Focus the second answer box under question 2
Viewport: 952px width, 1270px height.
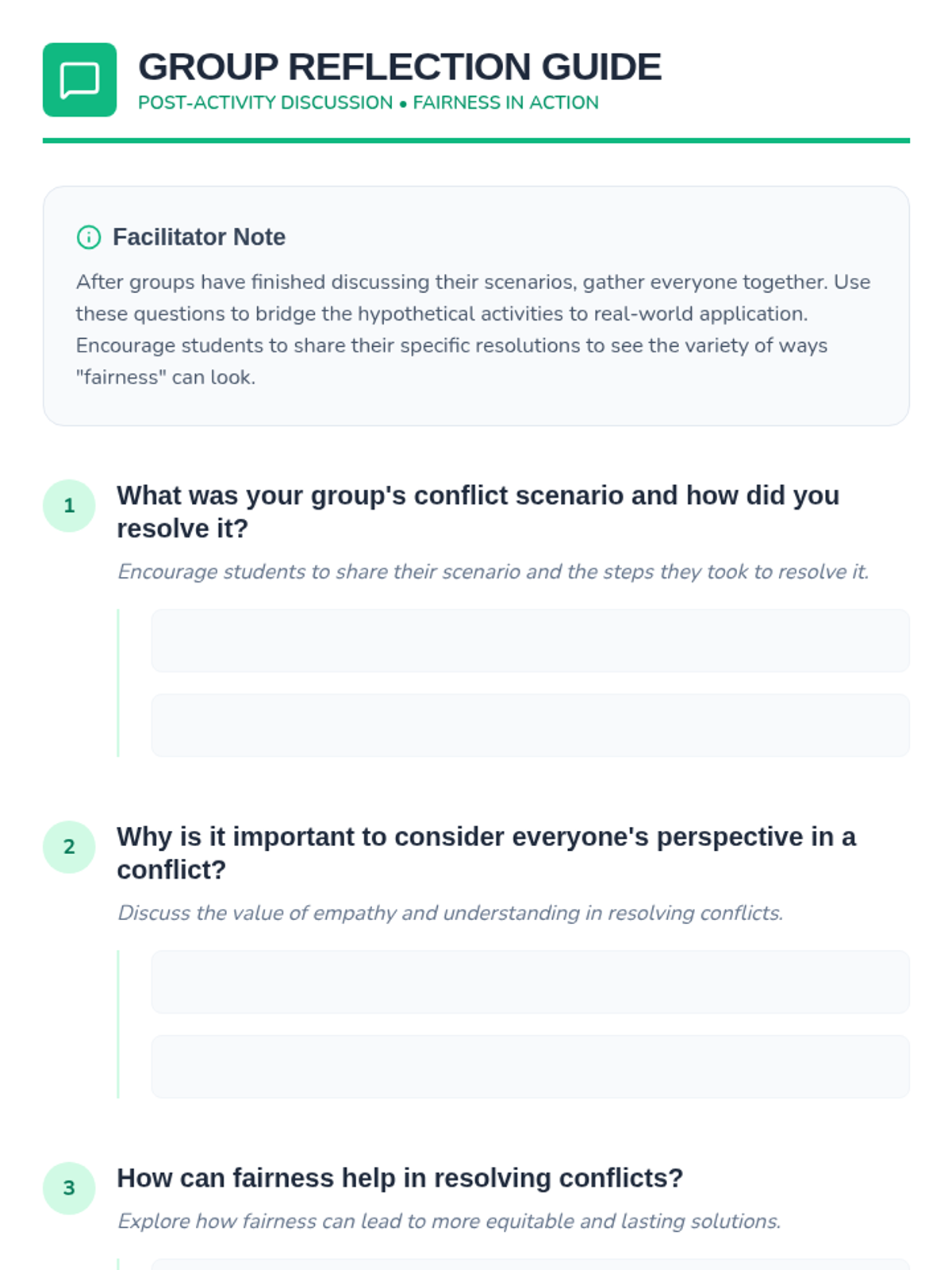530,1066
